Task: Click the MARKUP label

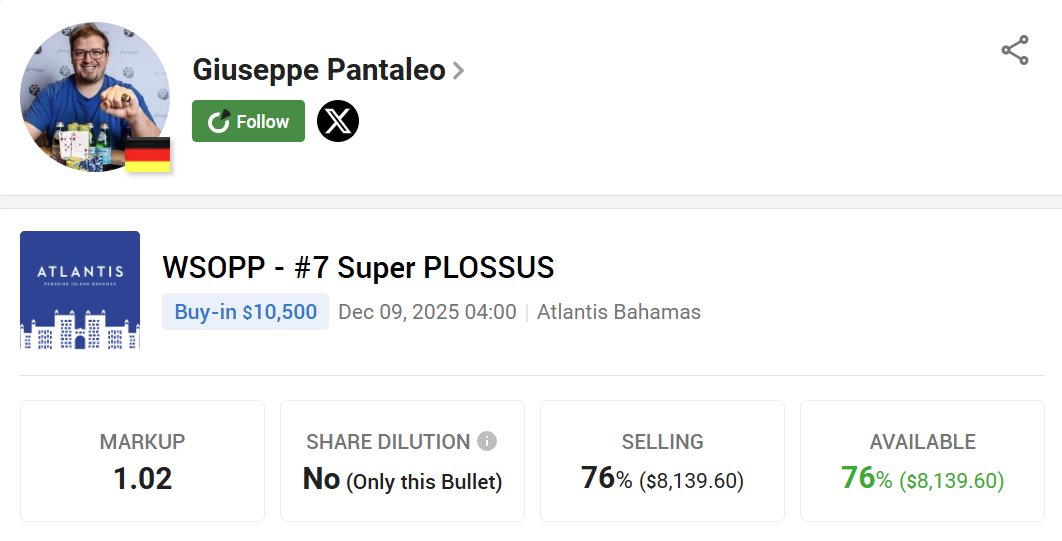Action: [142, 442]
